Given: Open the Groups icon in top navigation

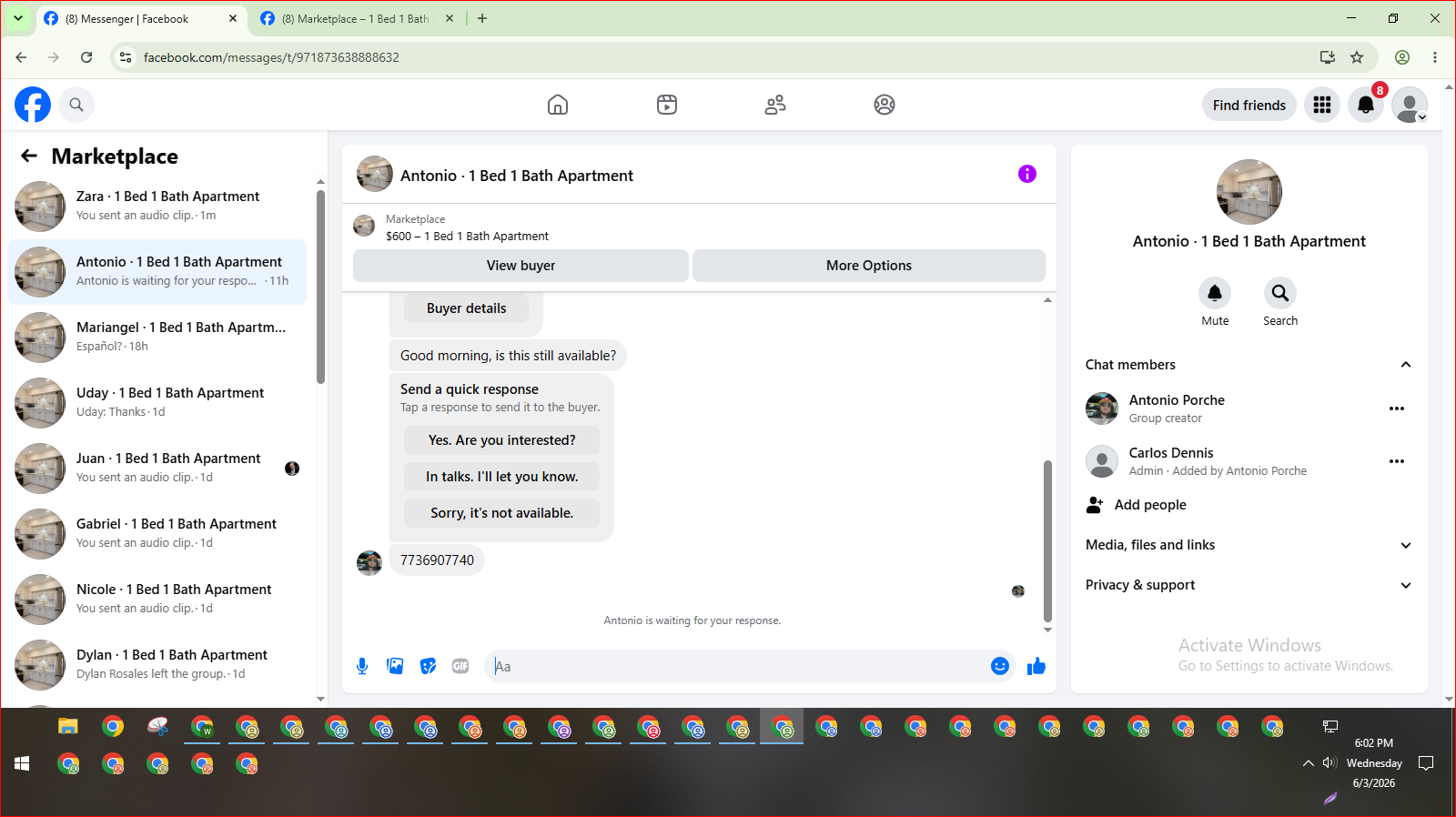Looking at the screenshot, I should click(885, 105).
